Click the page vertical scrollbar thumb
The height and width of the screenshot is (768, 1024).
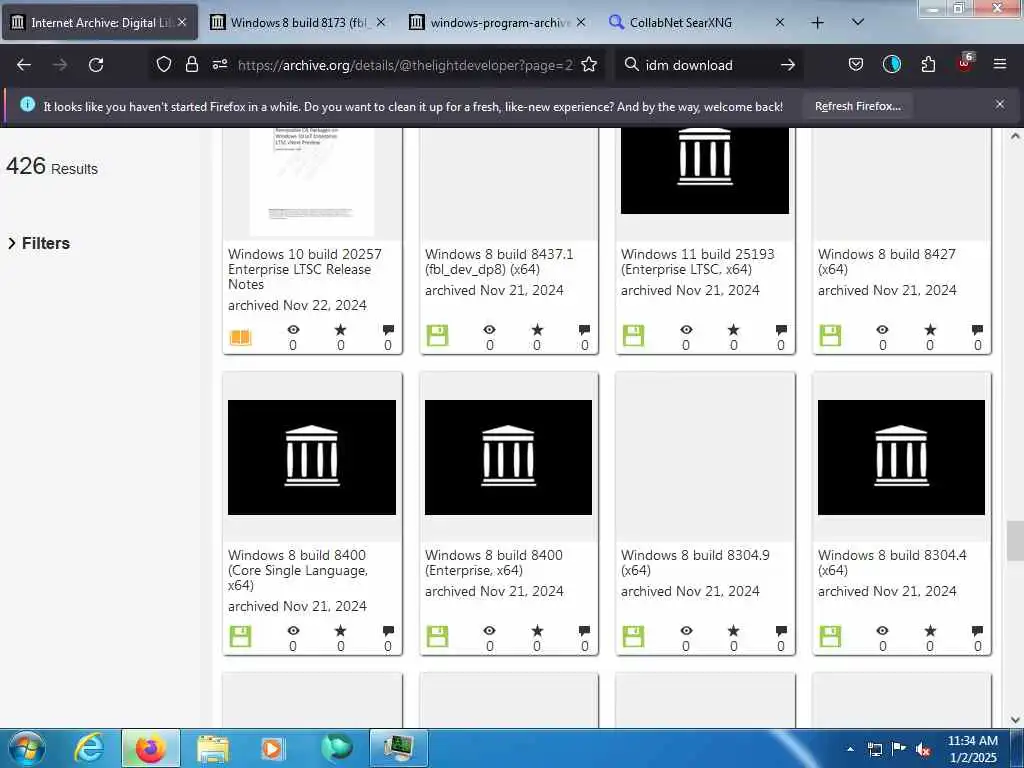click(1015, 541)
